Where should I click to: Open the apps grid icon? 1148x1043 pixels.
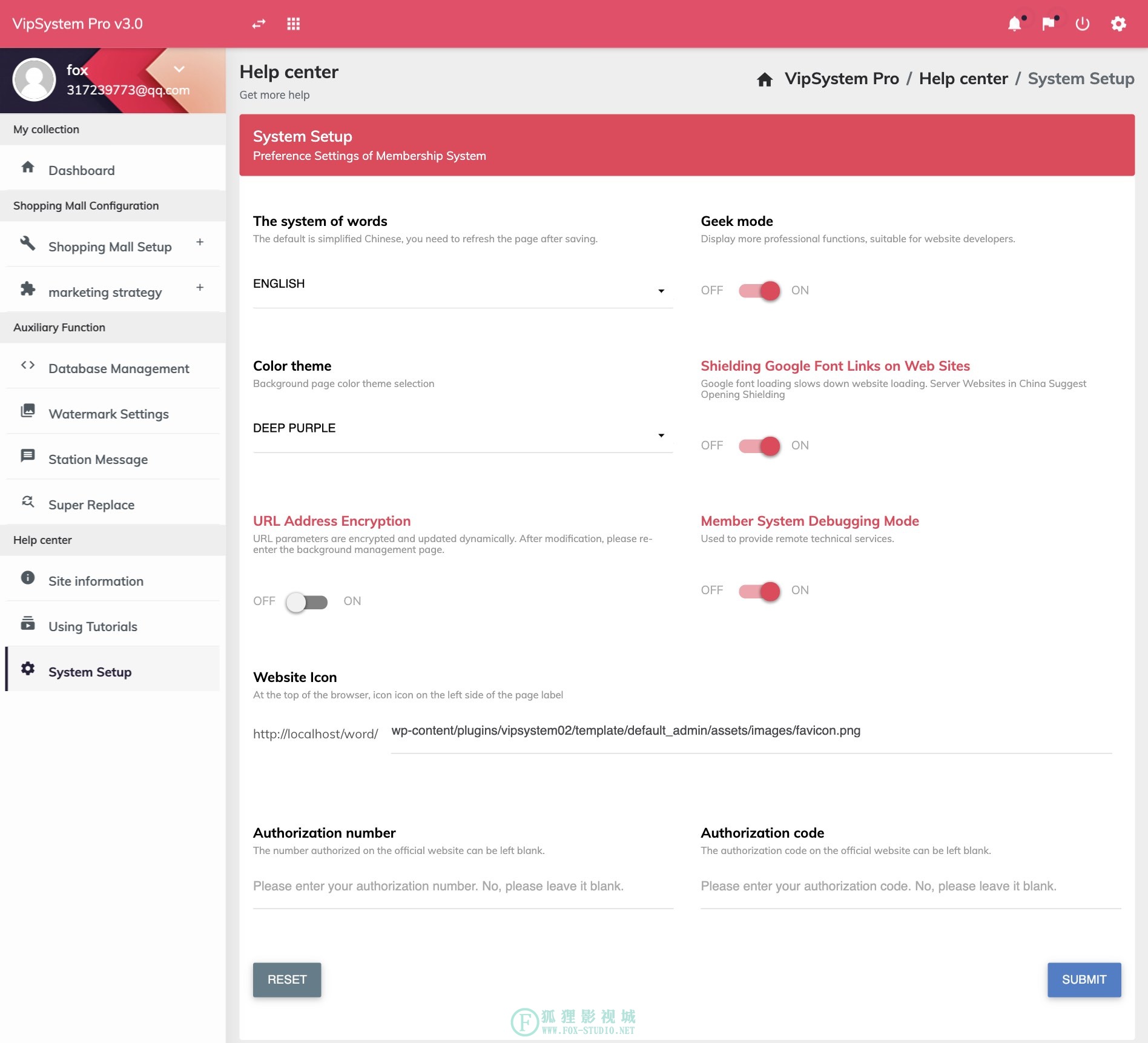click(x=294, y=24)
